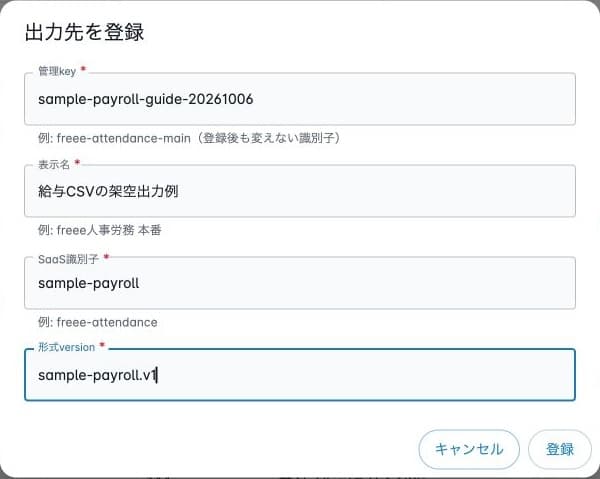Viewport: 600px width, 479px height.
Task: Click hint text 例: freee-attendance
Action: (x=98, y=322)
